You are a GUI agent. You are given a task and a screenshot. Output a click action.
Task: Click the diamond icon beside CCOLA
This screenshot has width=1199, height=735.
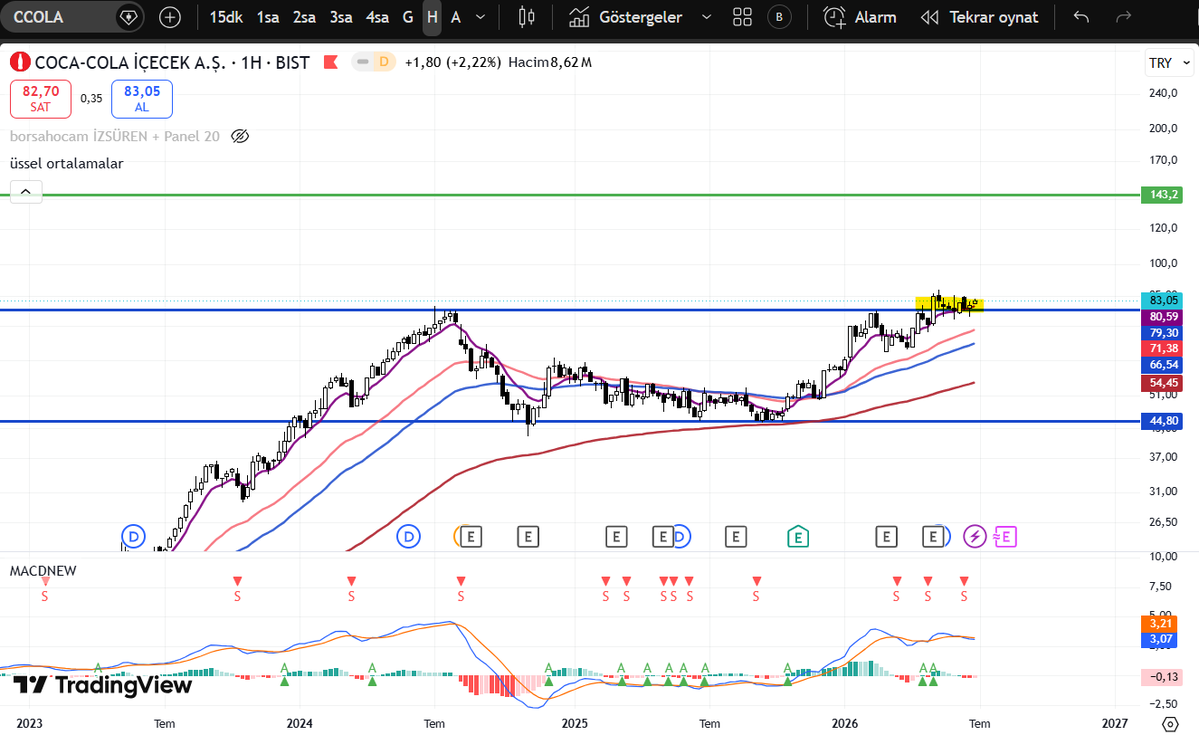[x=129, y=17]
